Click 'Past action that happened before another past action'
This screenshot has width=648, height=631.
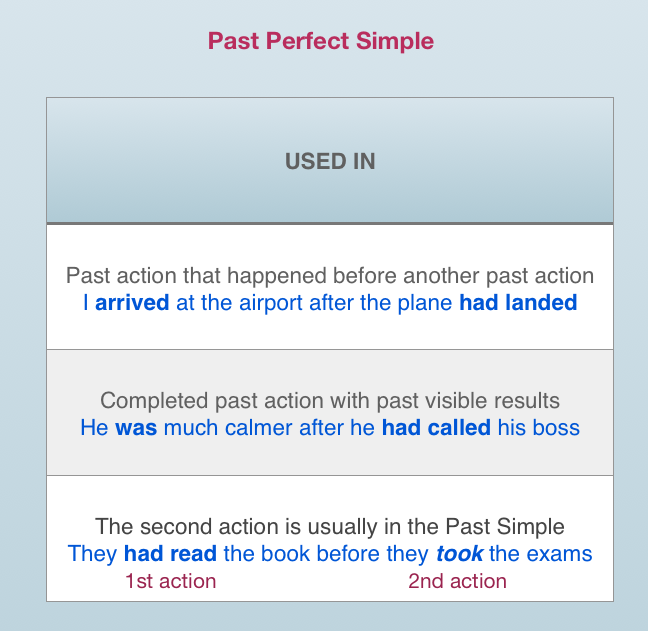pos(330,276)
